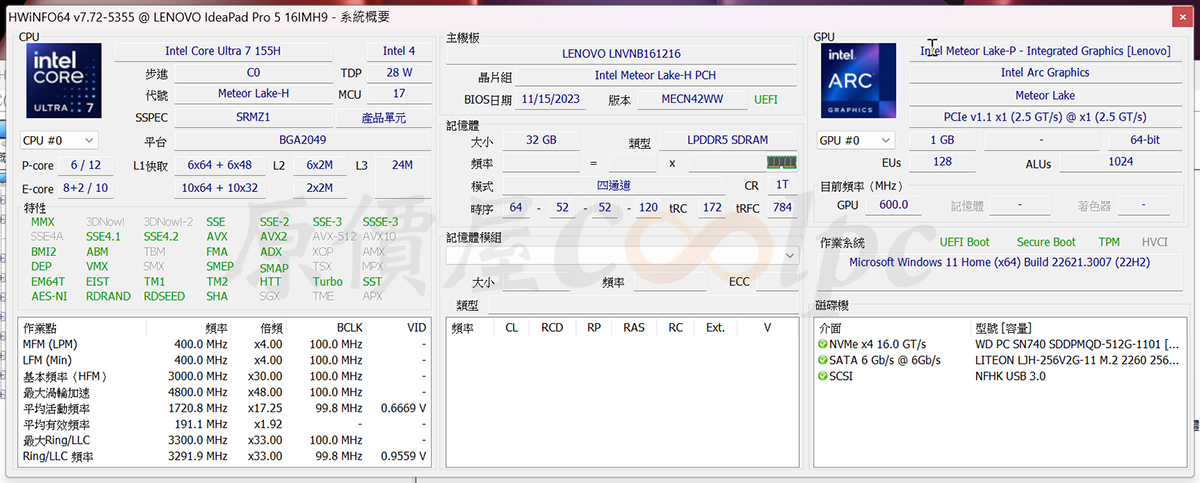The image size is (1200, 483).
Task: Select the 平均活動頻率 row
Action: 225,409
